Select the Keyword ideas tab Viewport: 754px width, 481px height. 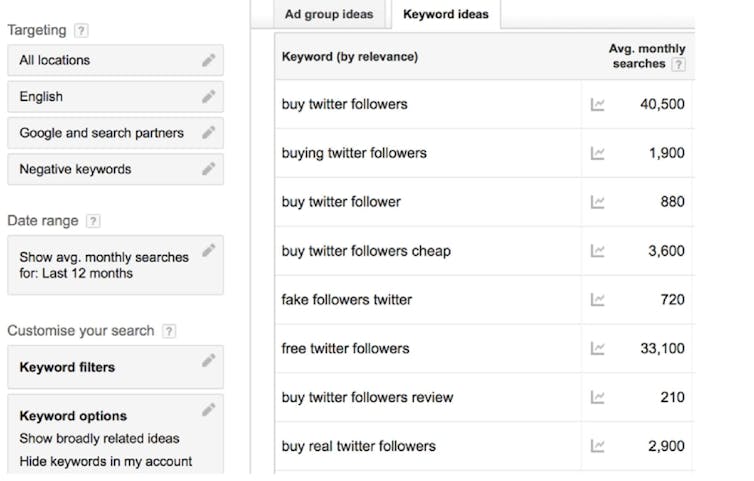(x=446, y=14)
